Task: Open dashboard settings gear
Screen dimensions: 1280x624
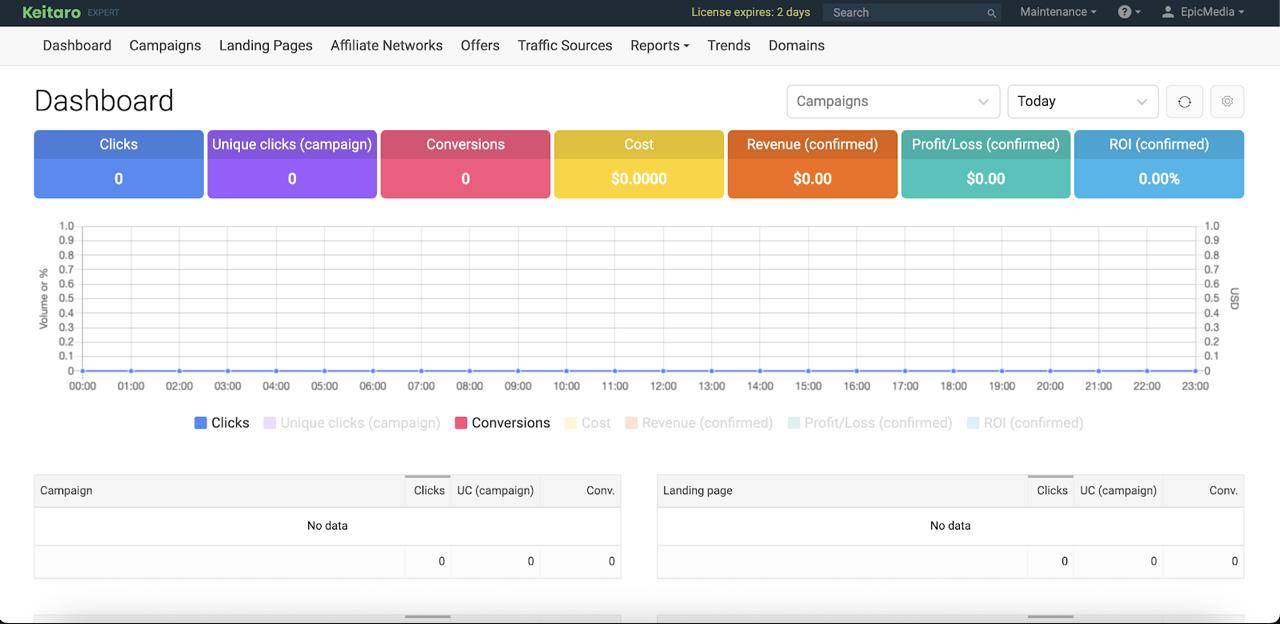Action: point(1227,101)
